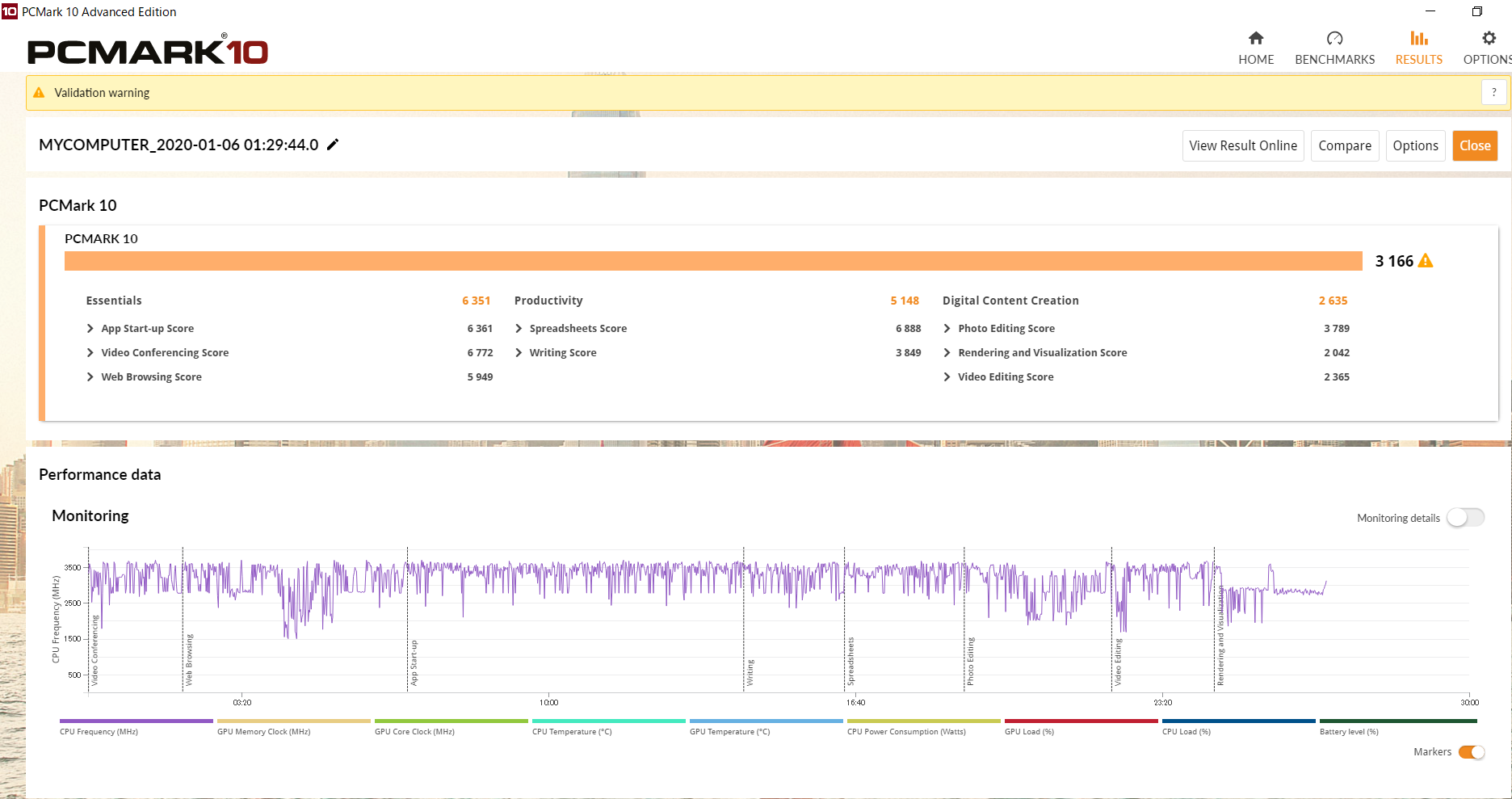
Task: Click the Productivity score 5 148
Action: click(905, 301)
